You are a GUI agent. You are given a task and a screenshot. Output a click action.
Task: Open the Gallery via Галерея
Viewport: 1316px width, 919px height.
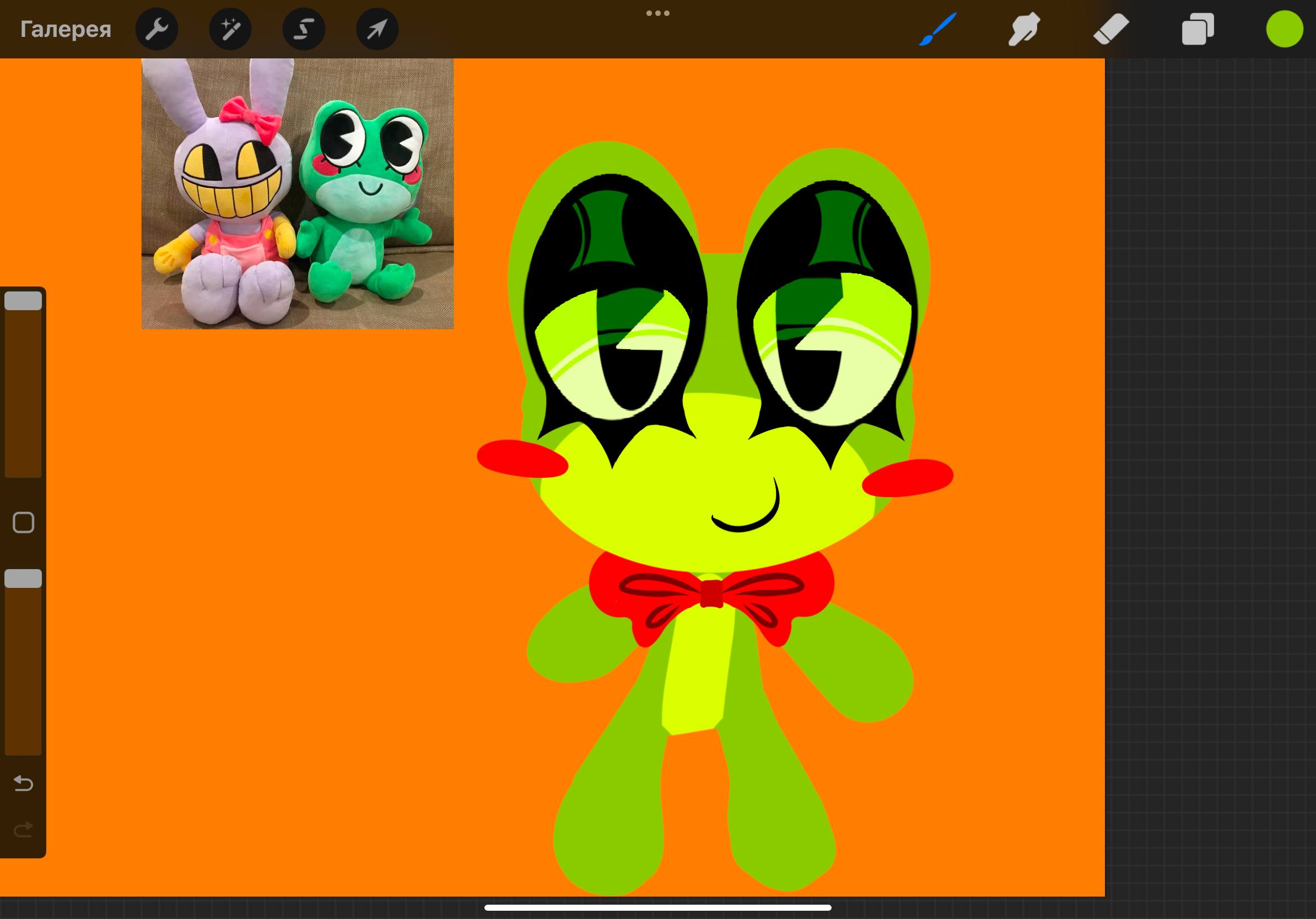tap(66, 29)
